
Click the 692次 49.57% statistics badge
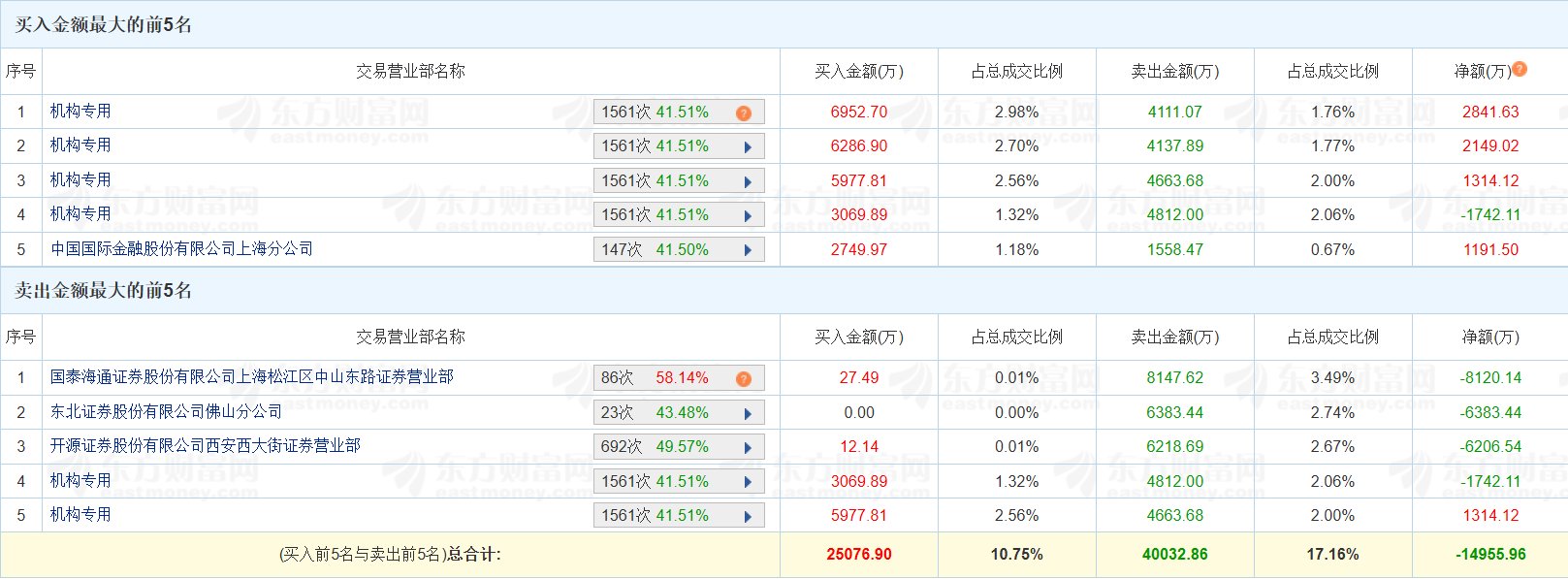655,447
